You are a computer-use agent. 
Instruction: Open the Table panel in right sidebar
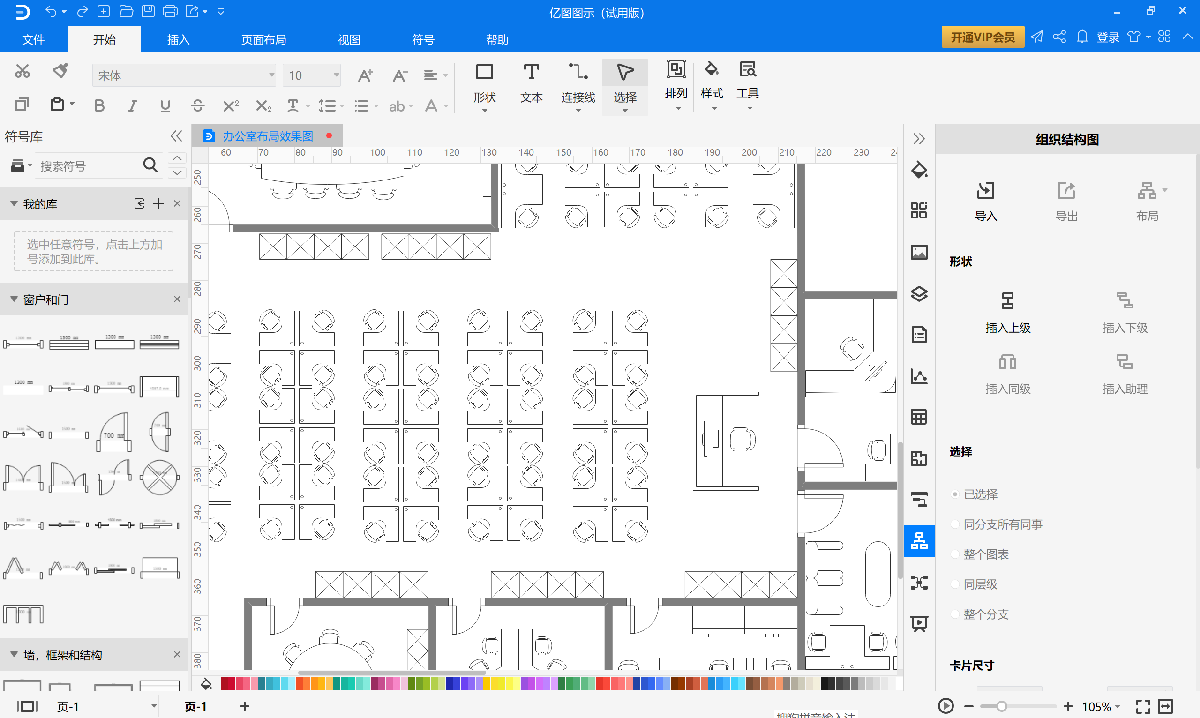coord(920,417)
